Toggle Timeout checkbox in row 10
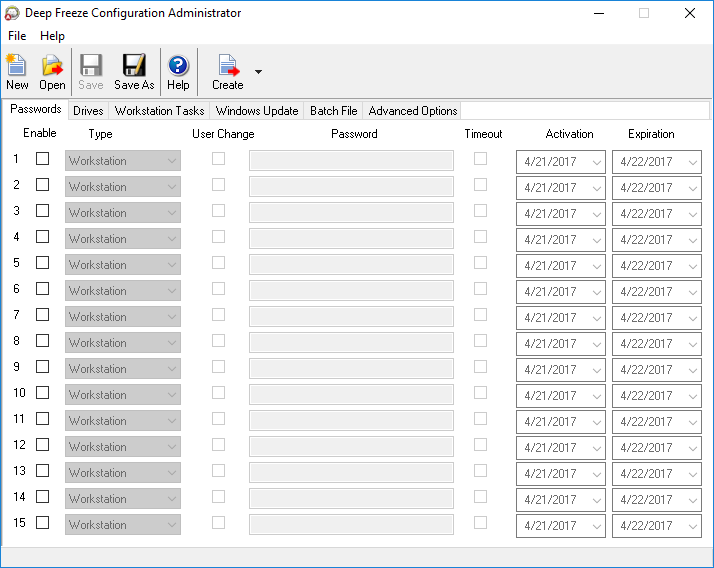Image resolution: width=714 pixels, height=568 pixels. coord(480,392)
